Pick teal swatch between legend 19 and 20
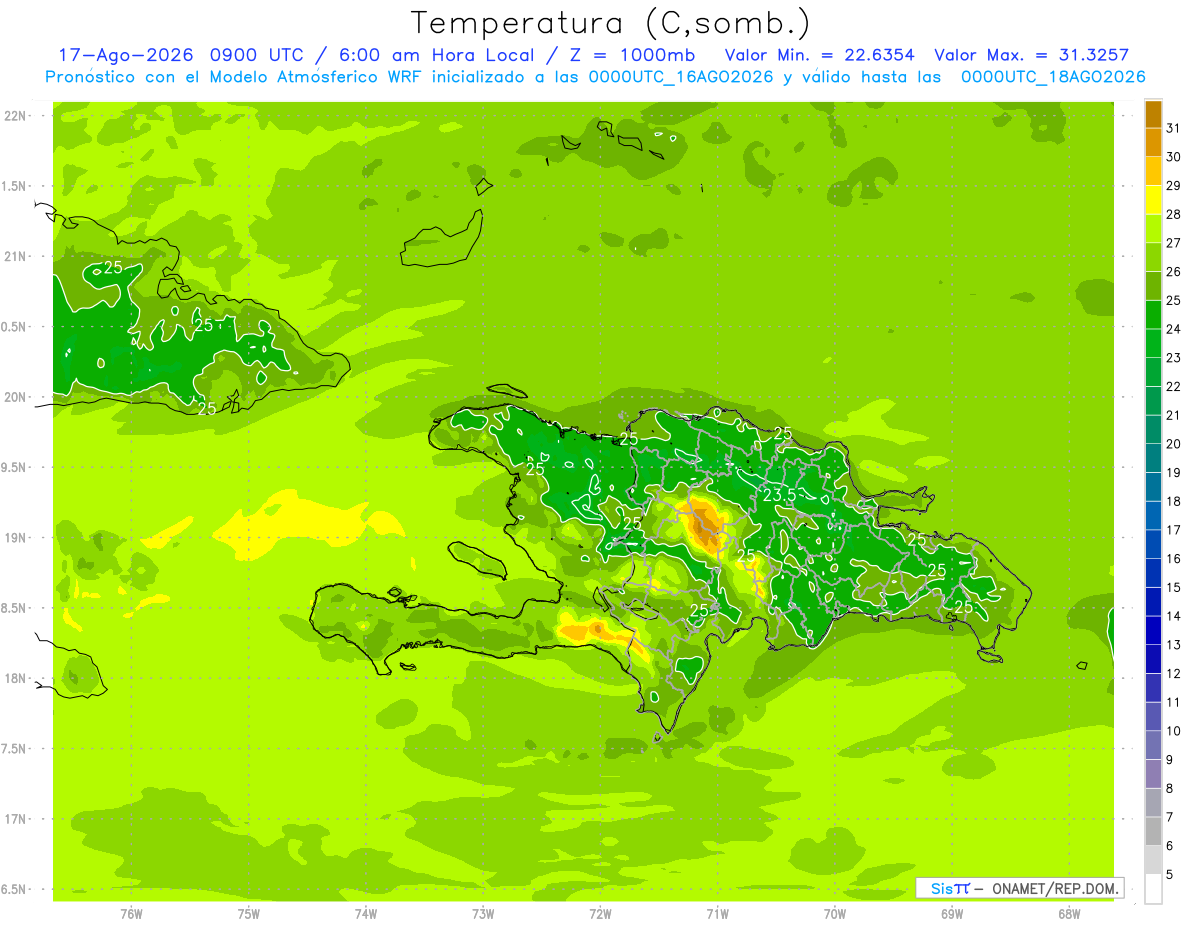 click(1153, 458)
